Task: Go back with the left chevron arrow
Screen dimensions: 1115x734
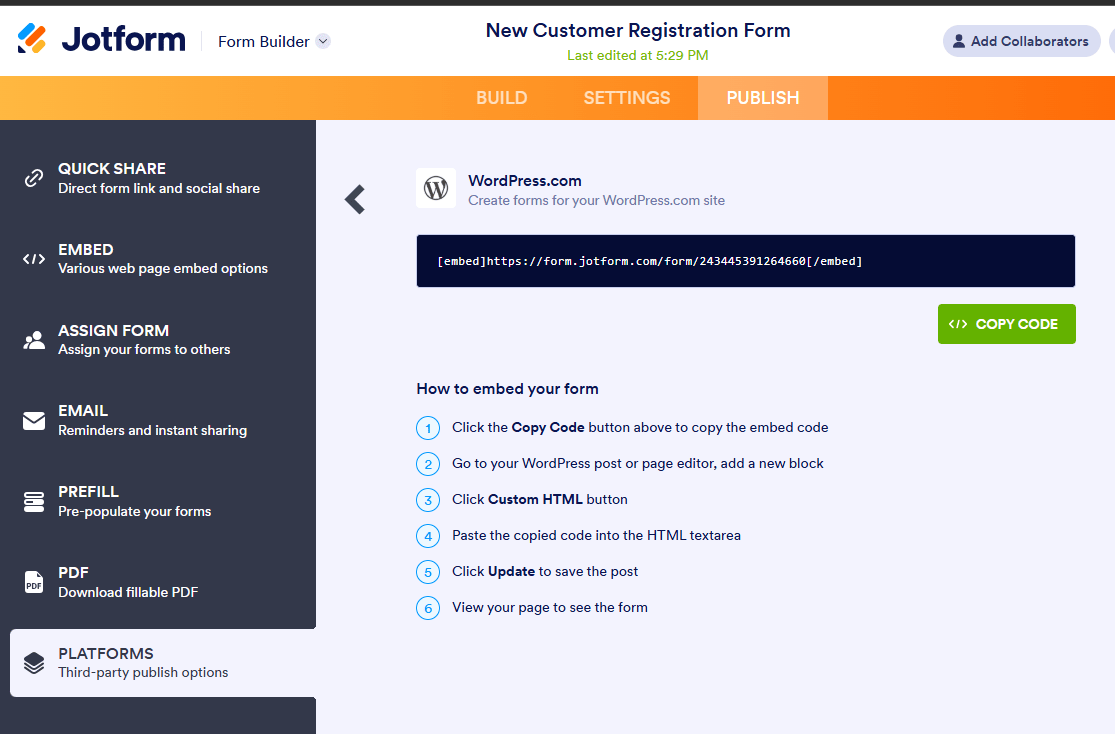Action: click(x=355, y=199)
